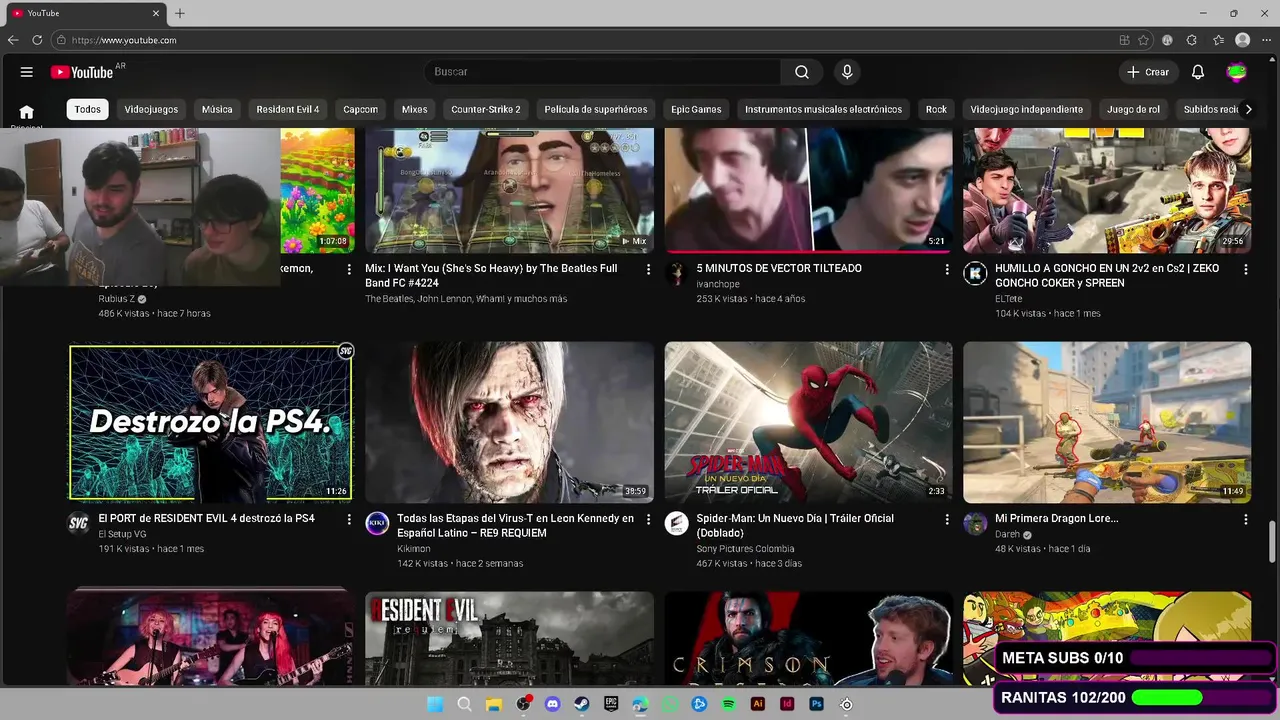This screenshot has height=720, width=1280.
Task: Reload the page with the refresh icon
Action: click(x=37, y=40)
